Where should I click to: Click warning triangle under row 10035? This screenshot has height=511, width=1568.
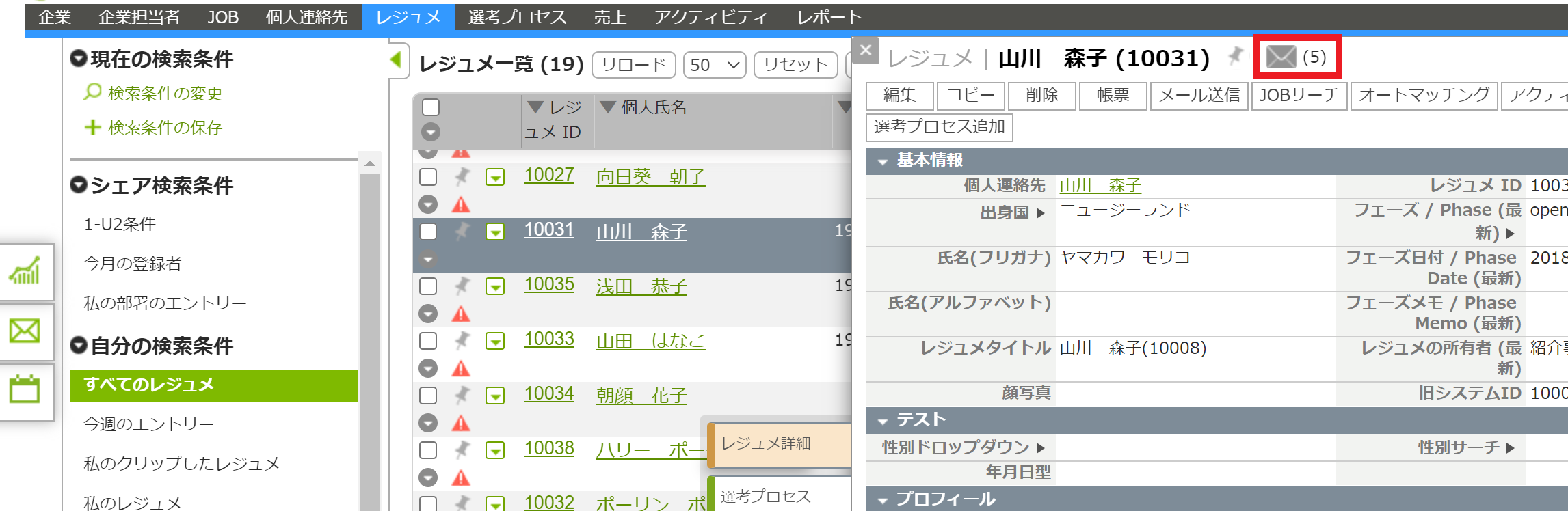pyautogui.click(x=462, y=314)
